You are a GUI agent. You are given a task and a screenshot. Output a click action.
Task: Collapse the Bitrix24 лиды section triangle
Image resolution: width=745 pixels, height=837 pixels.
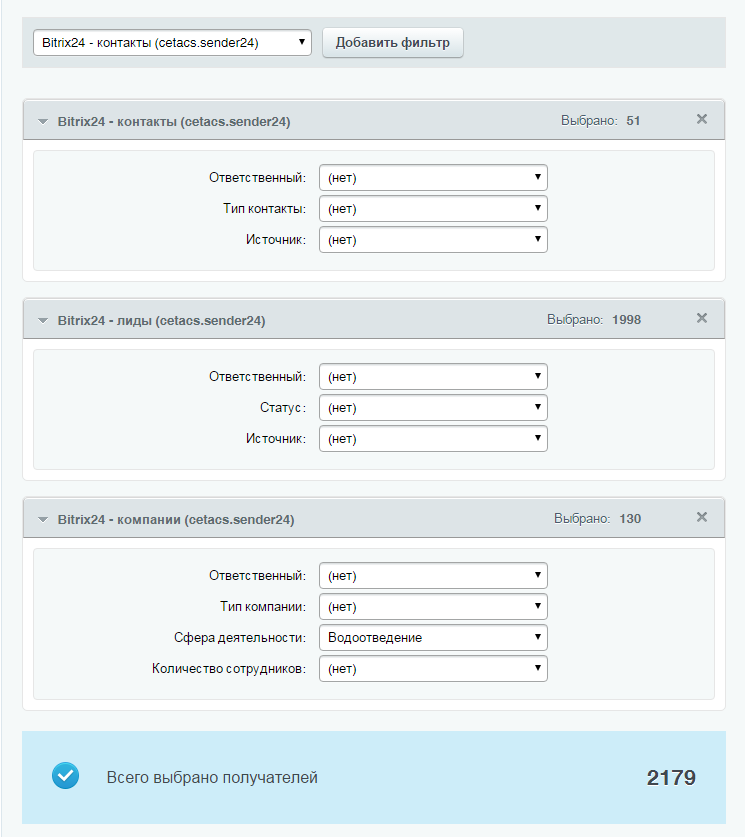tap(43, 321)
